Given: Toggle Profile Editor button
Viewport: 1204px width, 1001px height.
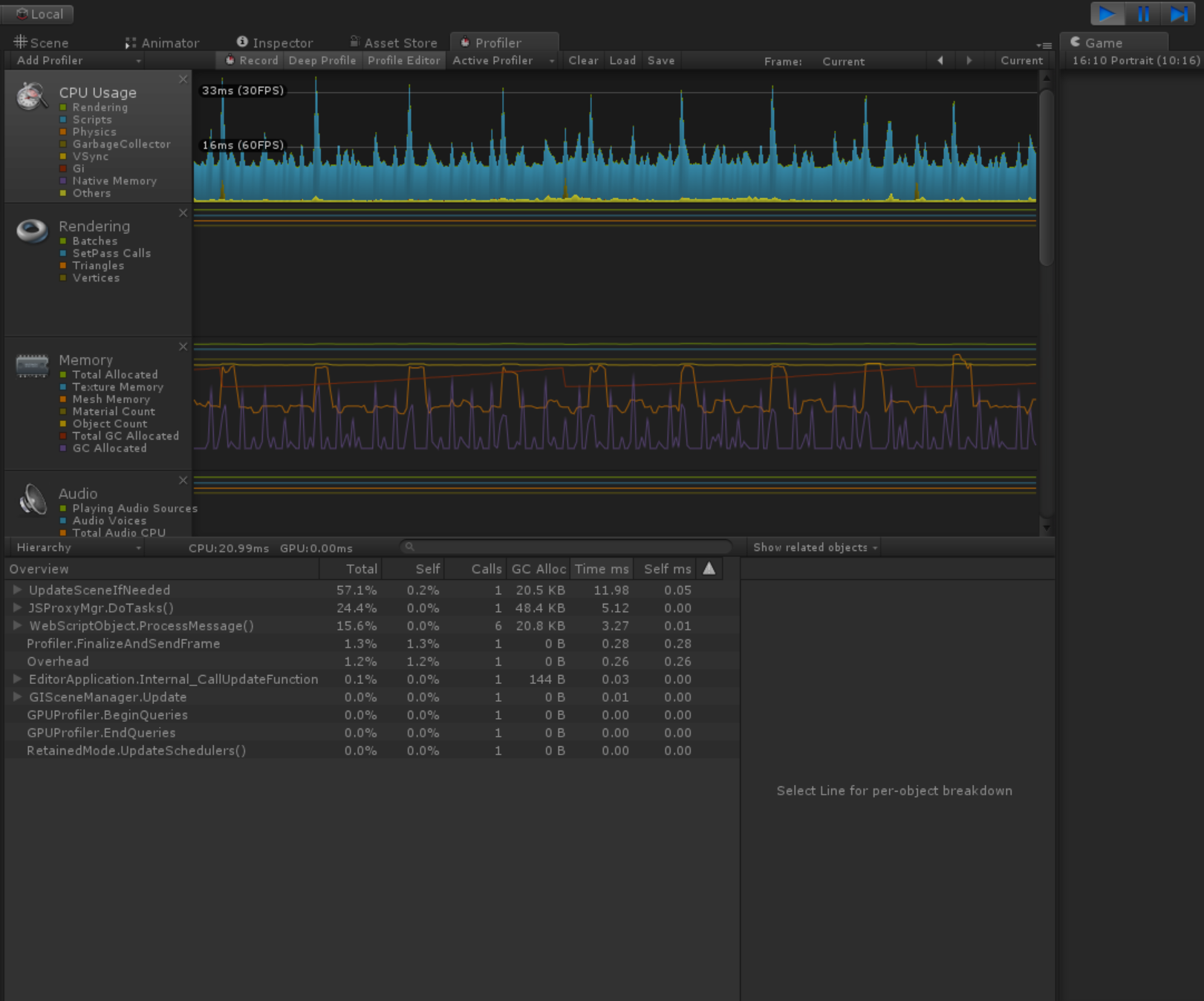Looking at the screenshot, I should tap(404, 61).
